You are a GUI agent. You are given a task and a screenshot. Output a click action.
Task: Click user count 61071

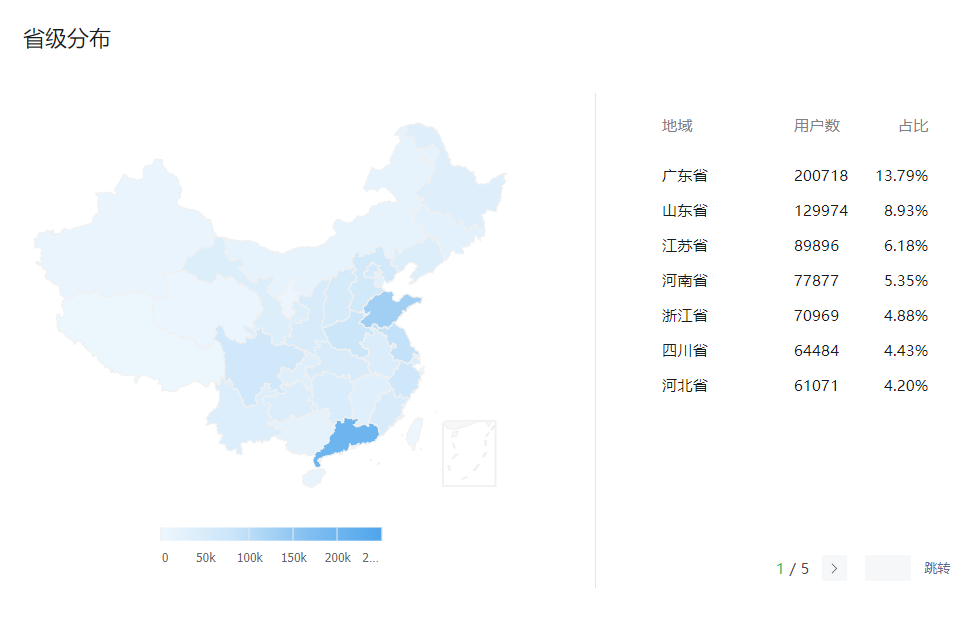click(x=816, y=385)
